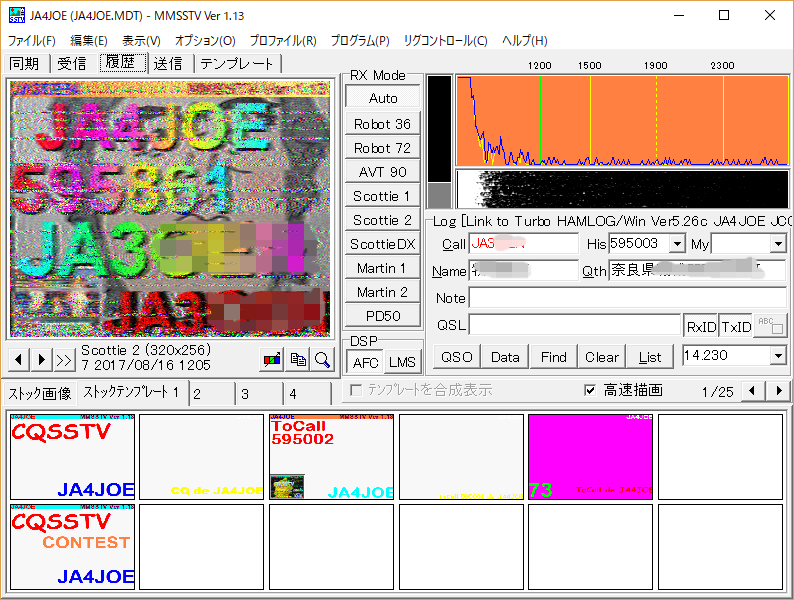Open stock template tab 2
The height and width of the screenshot is (600, 794).
(x=212, y=393)
